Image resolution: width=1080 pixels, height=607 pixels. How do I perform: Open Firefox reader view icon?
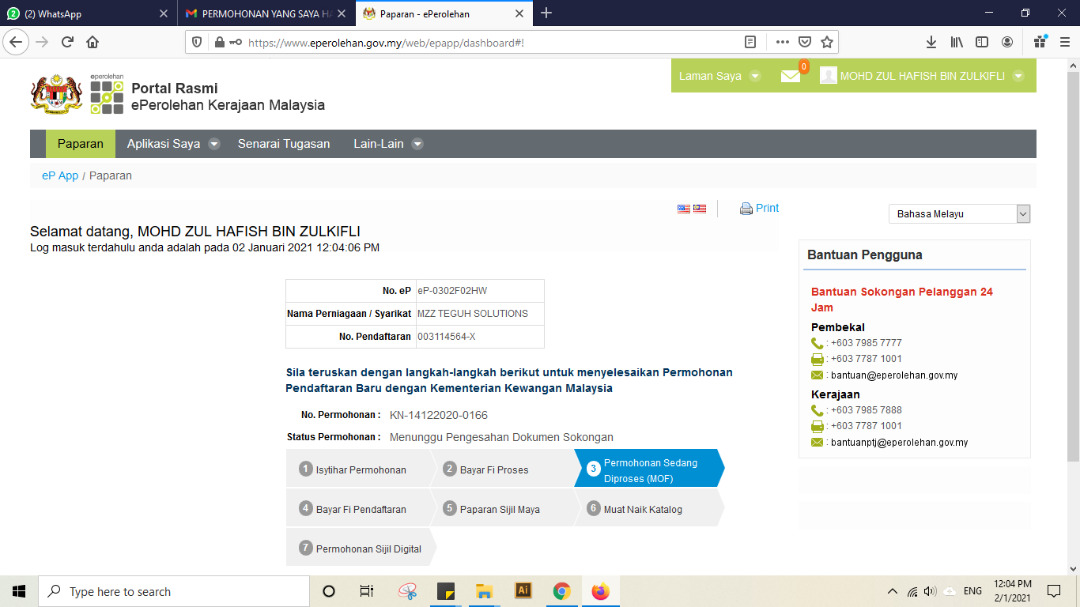(750, 42)
